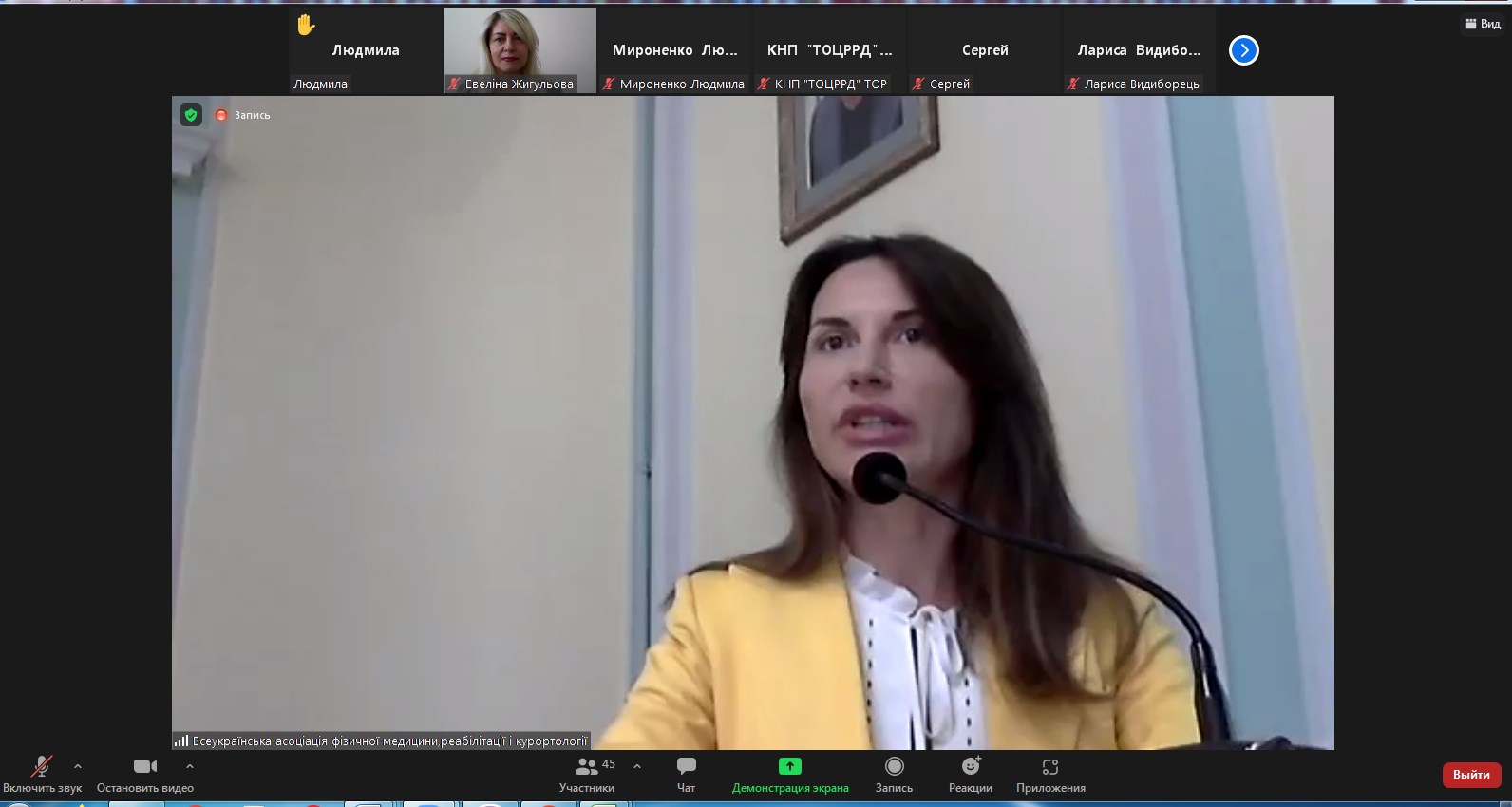Select the Сергей participant tile
This screenshot has height=807, width=1512.
click(x=985, y=50)
